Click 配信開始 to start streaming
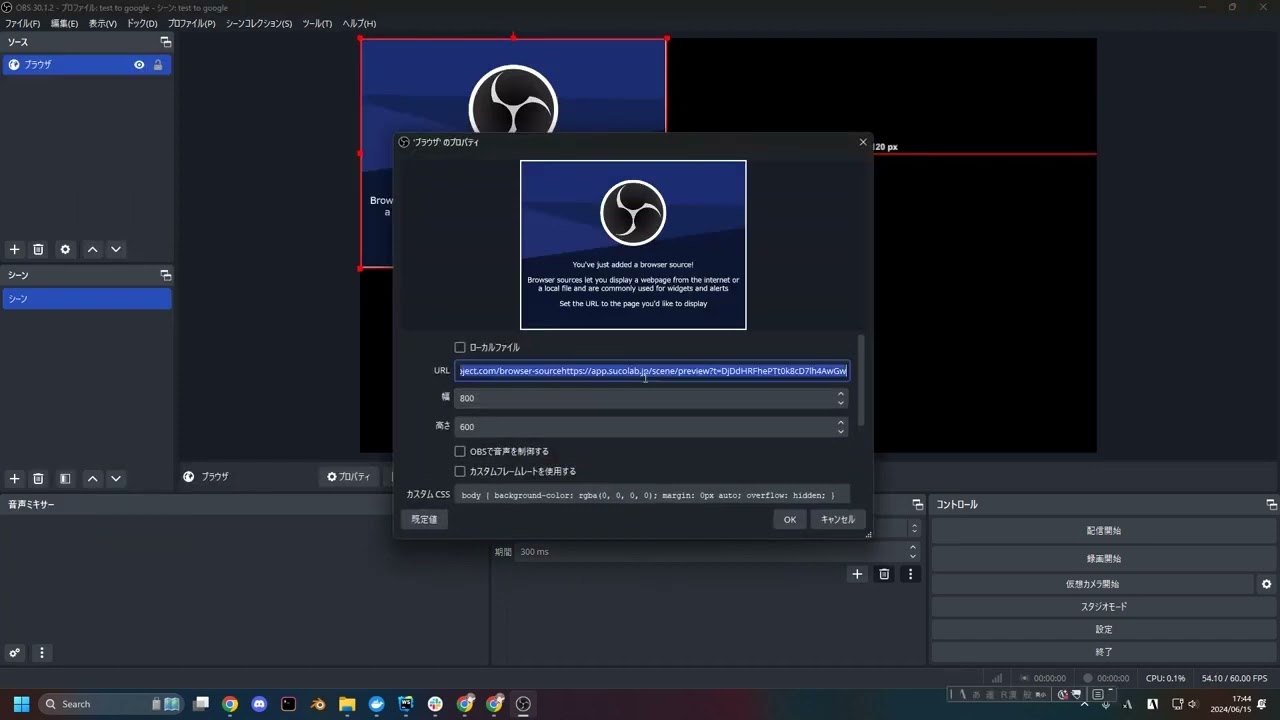 click(1104, 531)
